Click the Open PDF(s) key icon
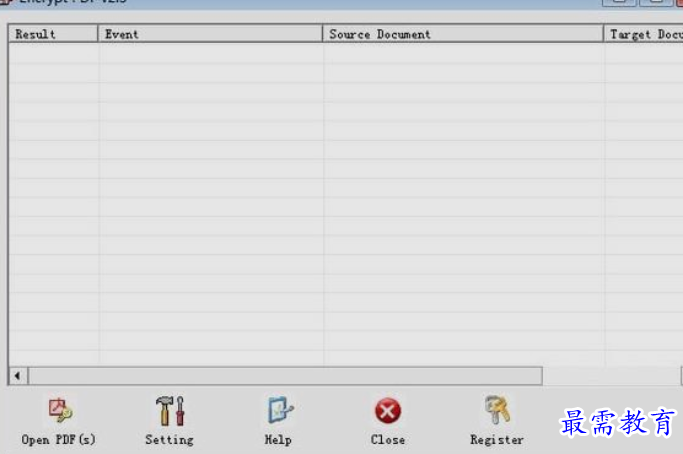This screenshot has width=683, height=454. (60, 410)
